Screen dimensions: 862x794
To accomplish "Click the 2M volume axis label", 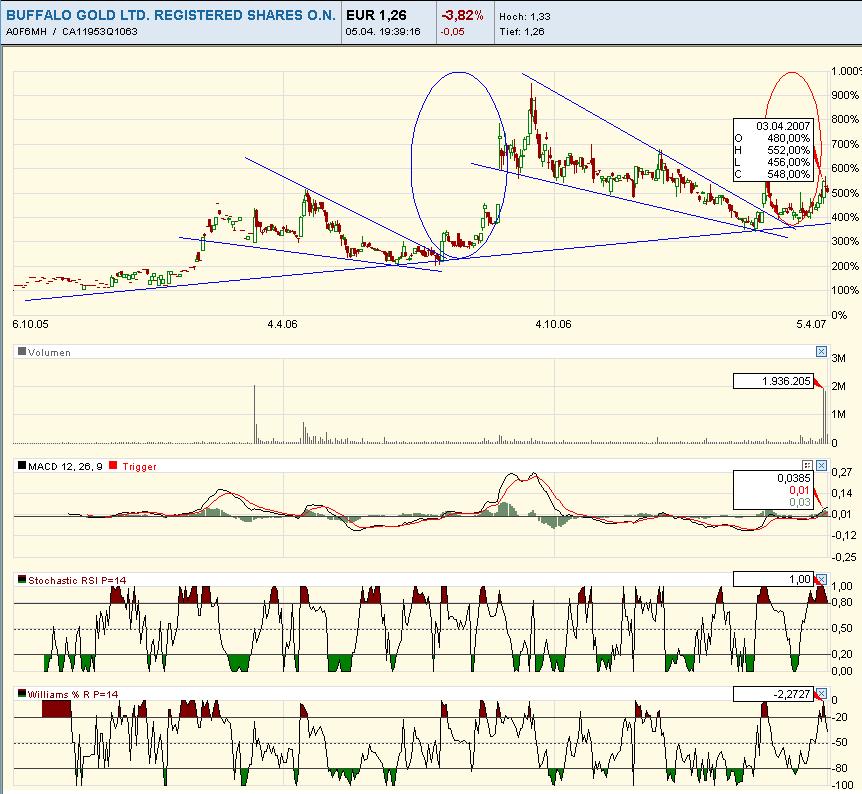I will coord(839,387).
